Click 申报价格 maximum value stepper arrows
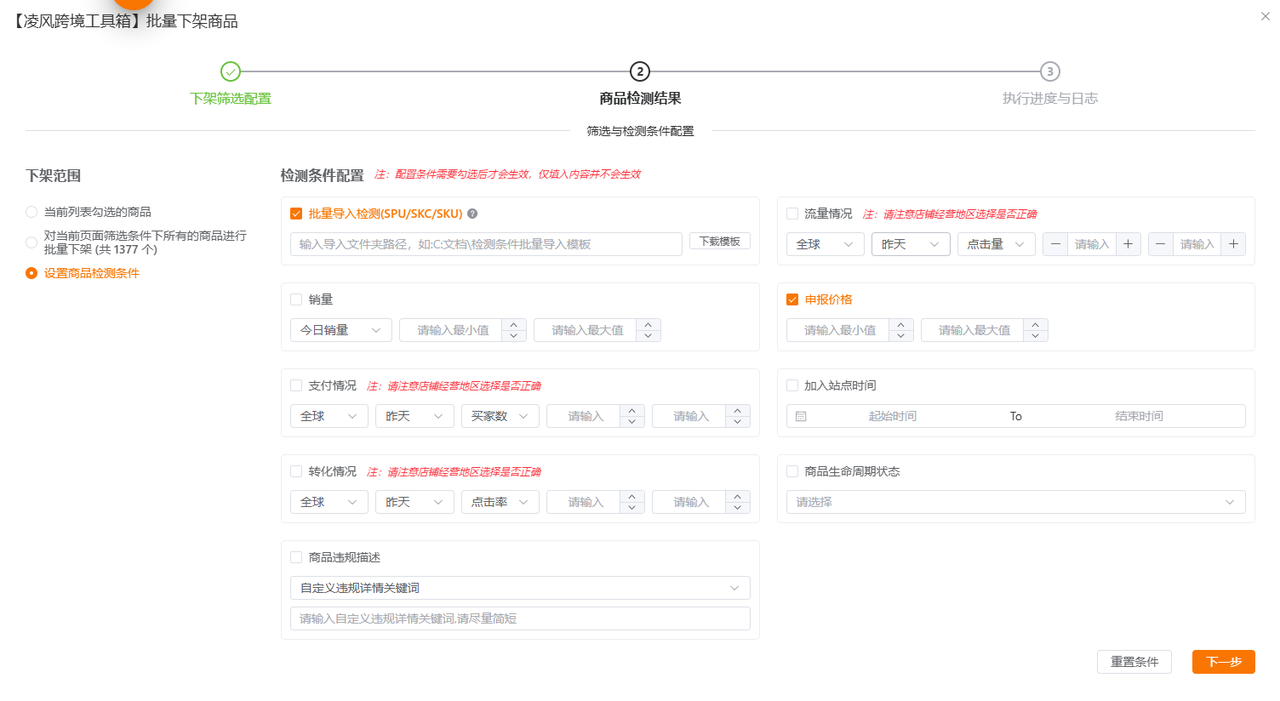Viewport: 1280px width, 701px height. pos(1036,330)
